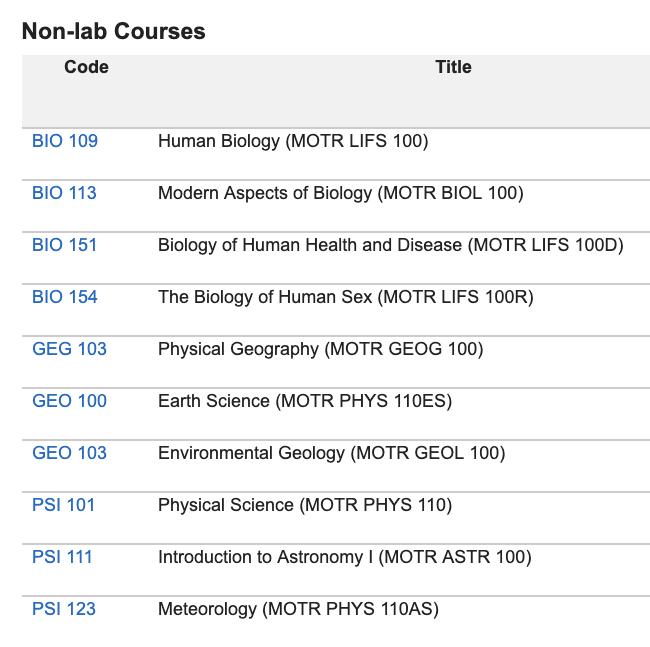Open the GEO 103 course link
650x647 pixels.
coord(69,453)
